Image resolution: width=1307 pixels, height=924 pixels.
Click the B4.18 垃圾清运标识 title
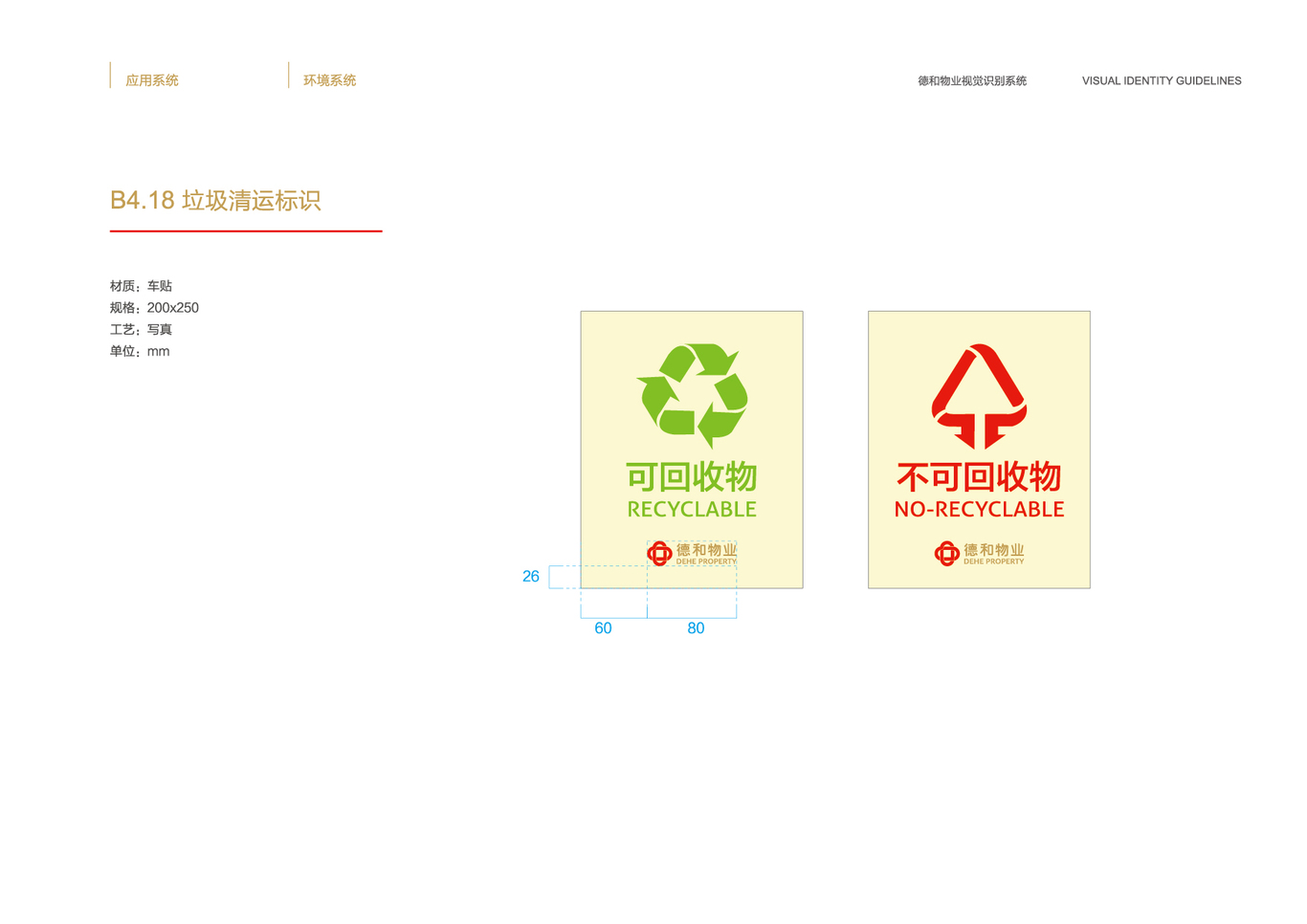[x=215, y=200]
